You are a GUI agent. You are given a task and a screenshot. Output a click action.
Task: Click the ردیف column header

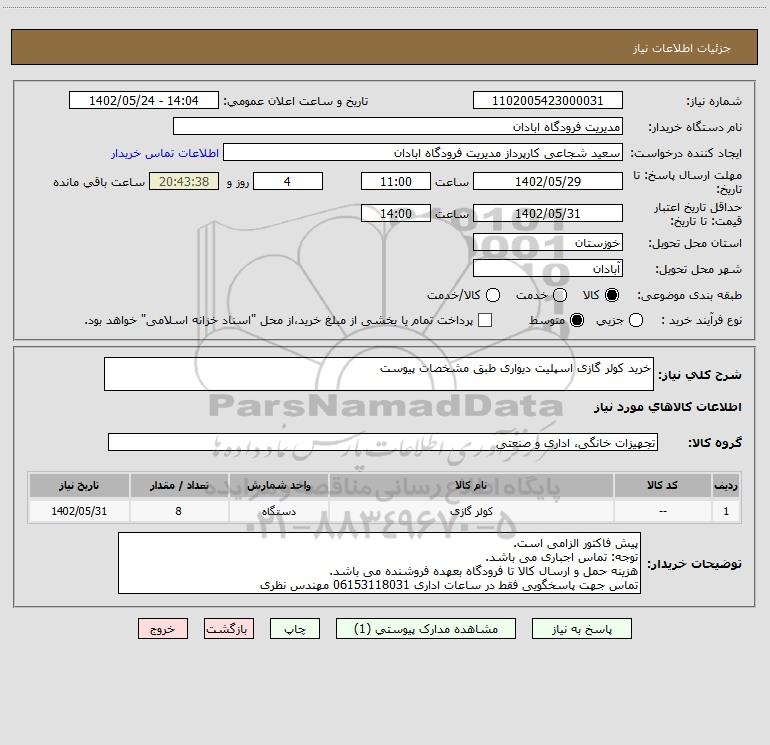click(x=726, y=485)
